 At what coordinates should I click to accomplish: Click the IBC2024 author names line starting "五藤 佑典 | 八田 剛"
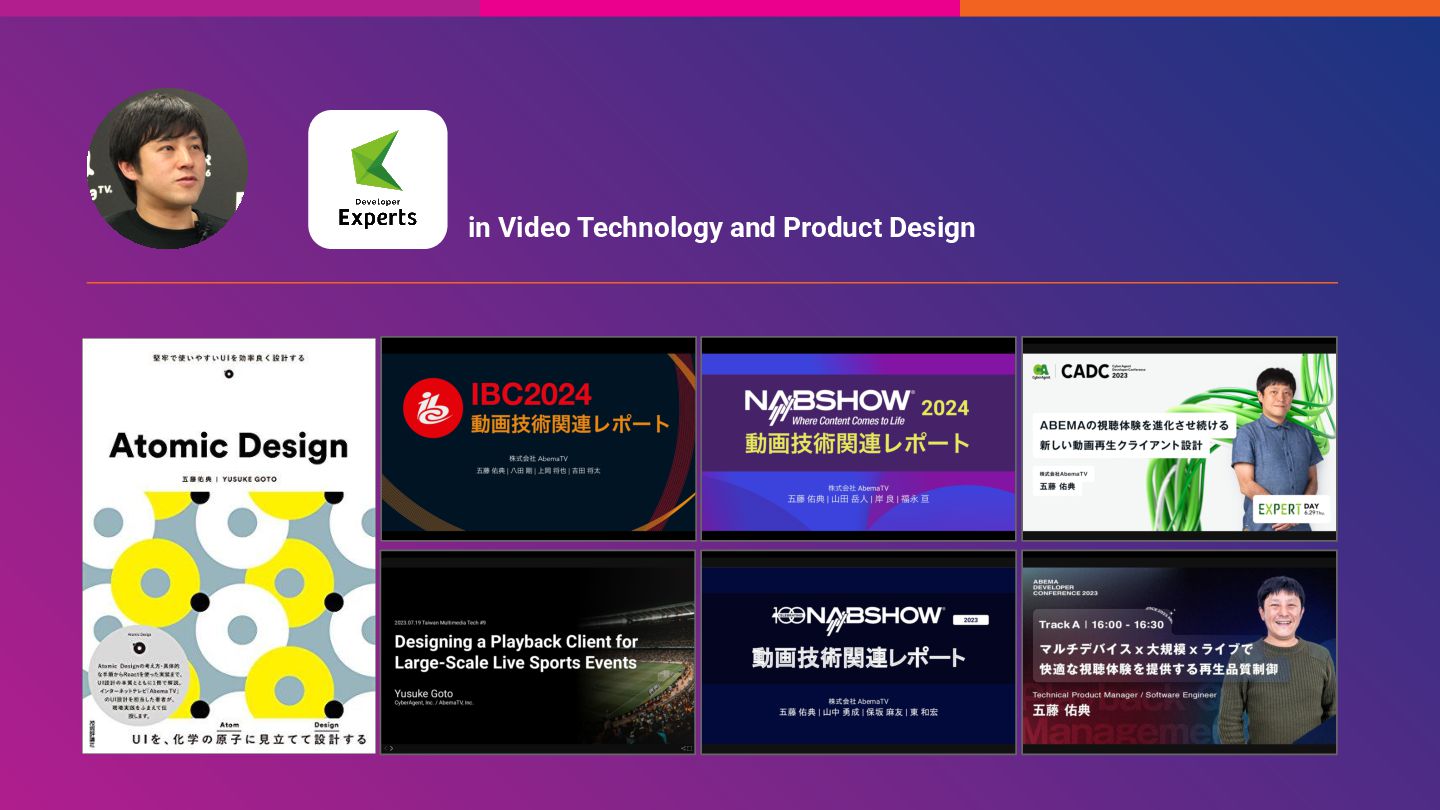(538, 470)
